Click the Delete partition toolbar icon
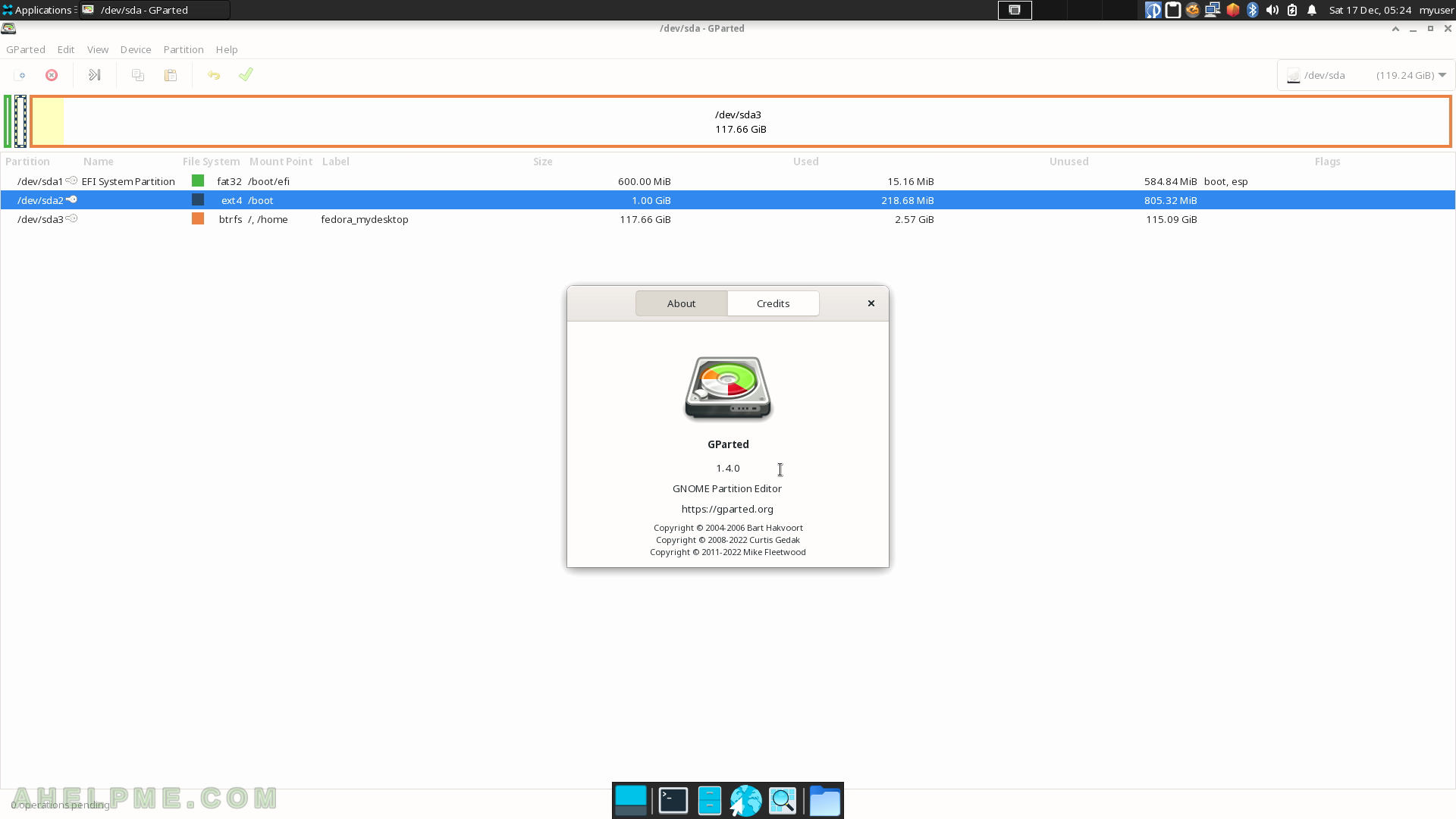The image size is (1456, 819). click(52, 75)
